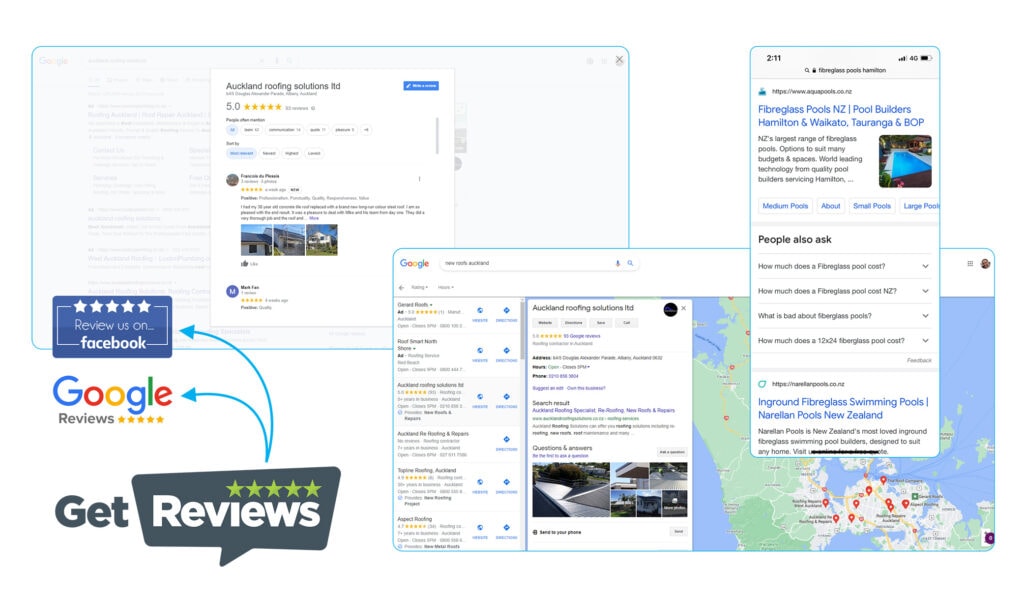Click the Send to your phone icon
The width and height of the screenshot is (1024, 599).
click(533, 533)
